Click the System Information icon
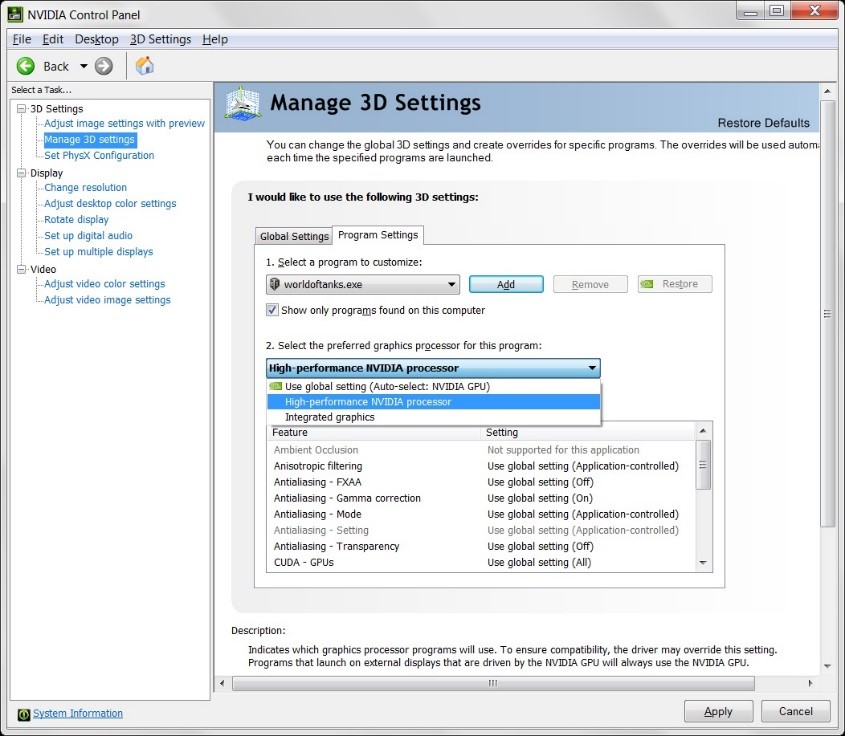Viewport: 845px width, 736px height. click(x=24, y=714)
